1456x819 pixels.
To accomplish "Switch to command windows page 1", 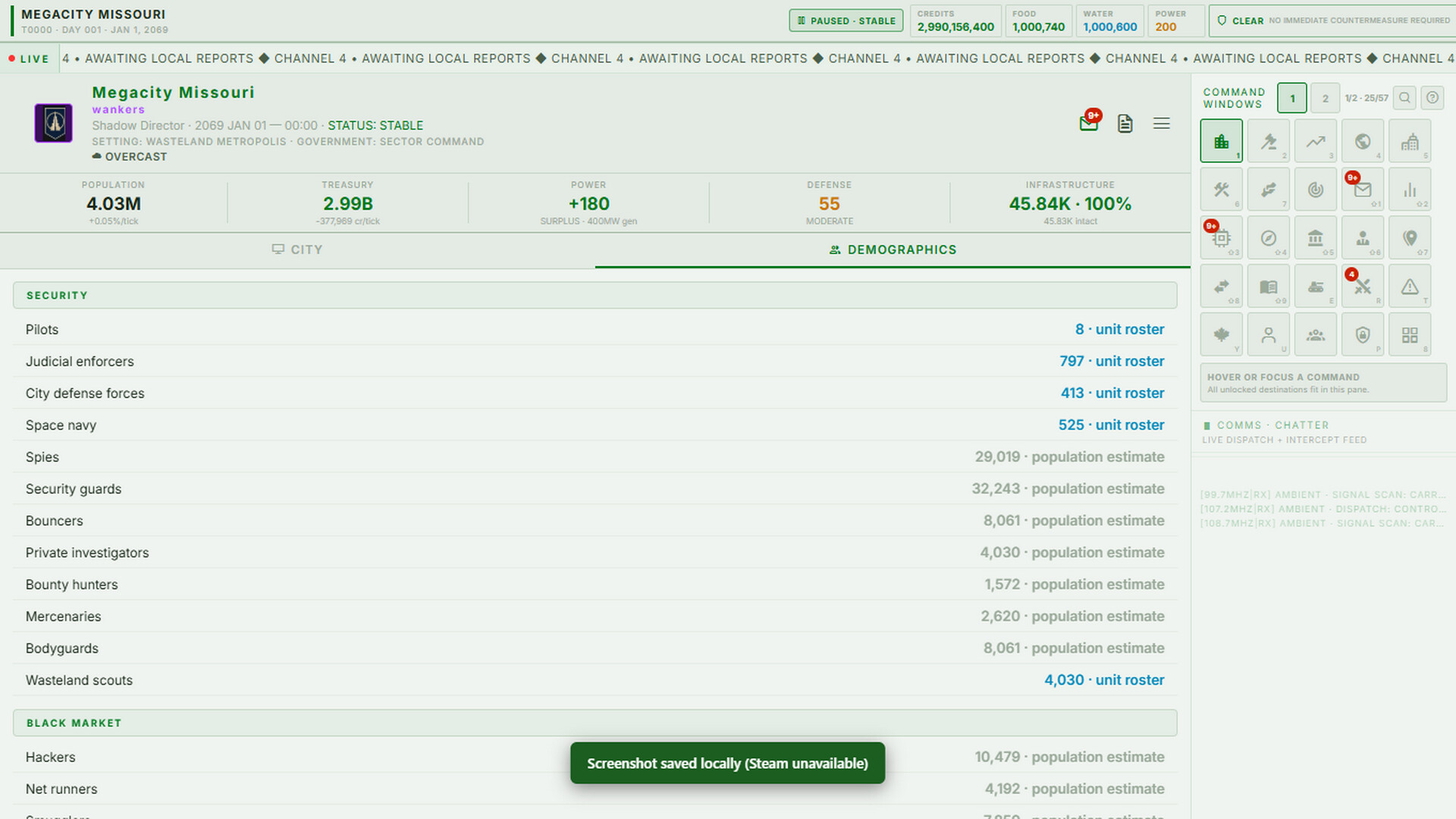I will (1292, 98).
